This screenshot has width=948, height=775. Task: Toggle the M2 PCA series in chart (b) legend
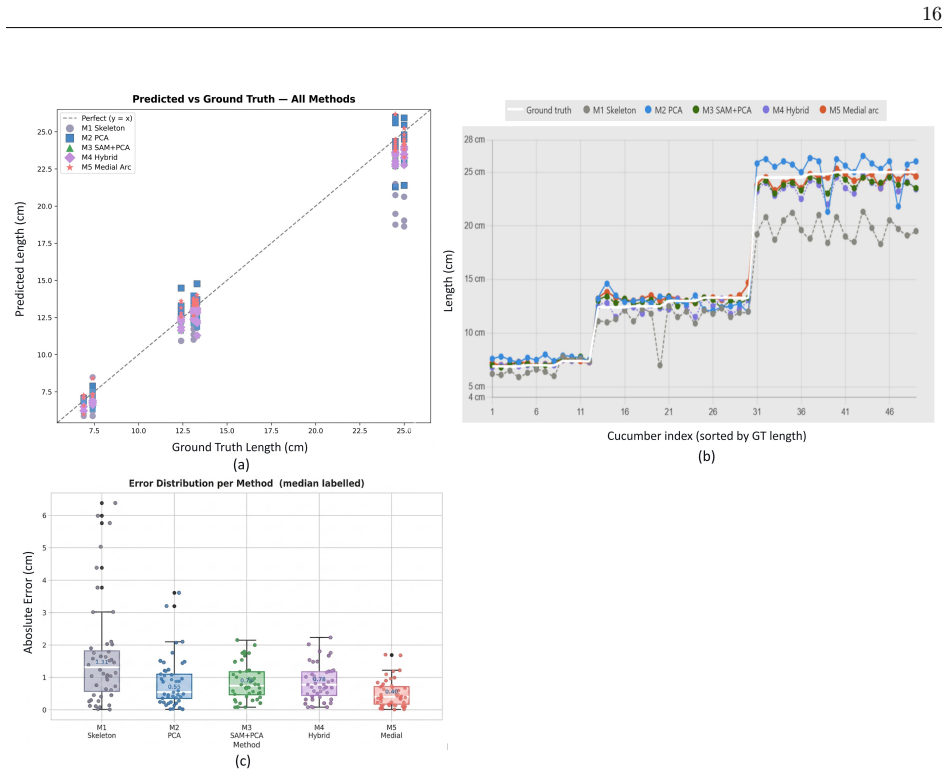tap(663, 110)
